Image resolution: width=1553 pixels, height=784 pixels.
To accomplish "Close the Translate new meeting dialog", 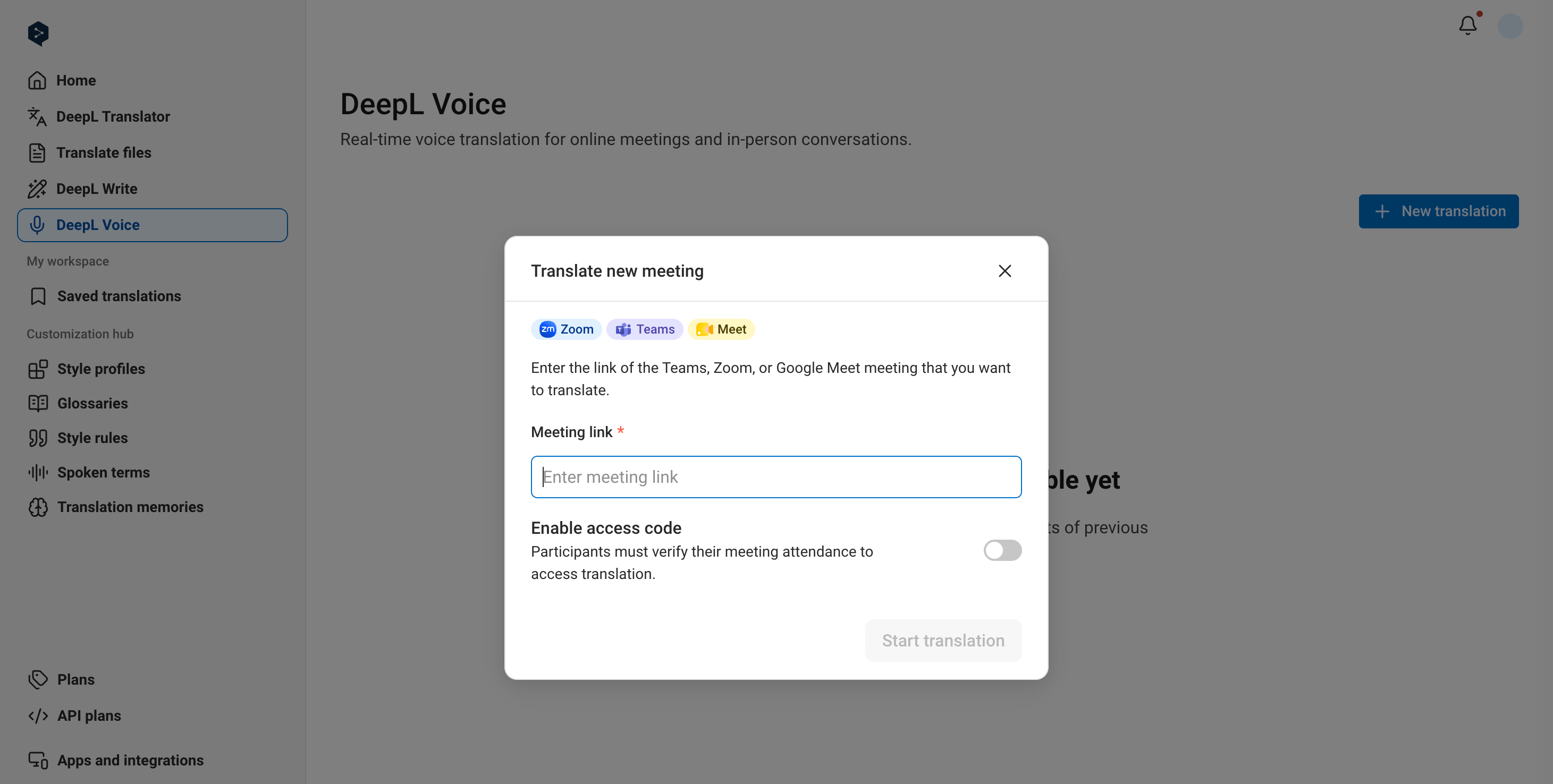I will tap(1005, 270).
